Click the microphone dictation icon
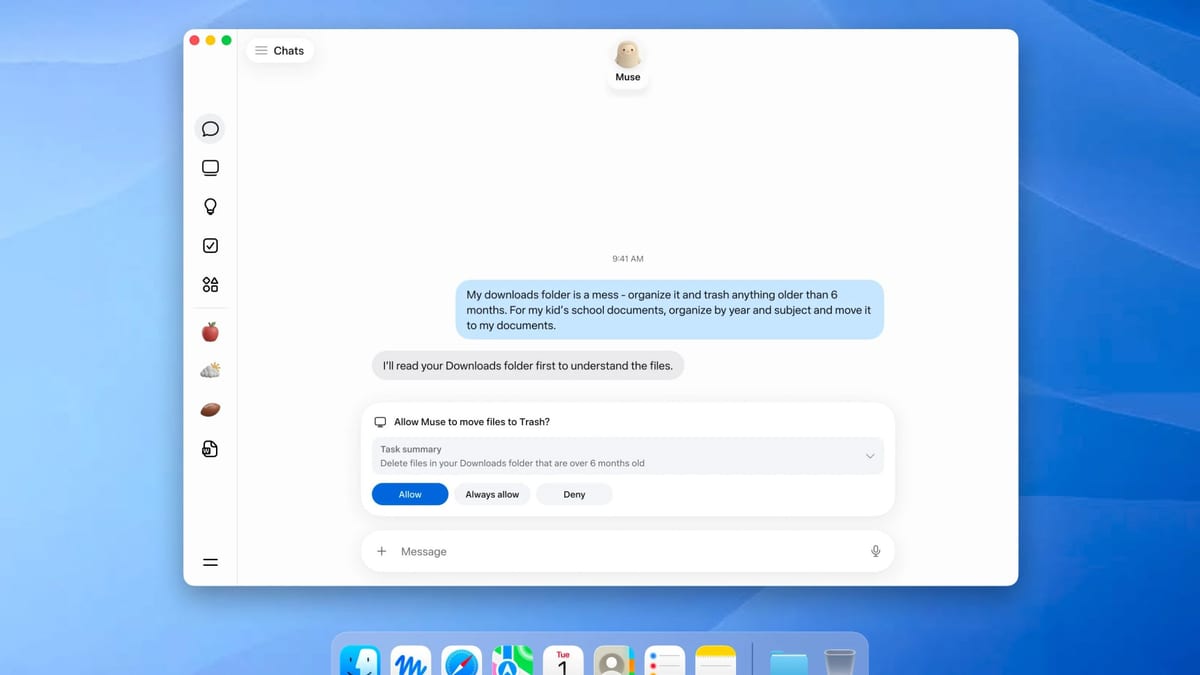Image resolution: width=1200 pixels, height=675 pixels. (876, 551)
